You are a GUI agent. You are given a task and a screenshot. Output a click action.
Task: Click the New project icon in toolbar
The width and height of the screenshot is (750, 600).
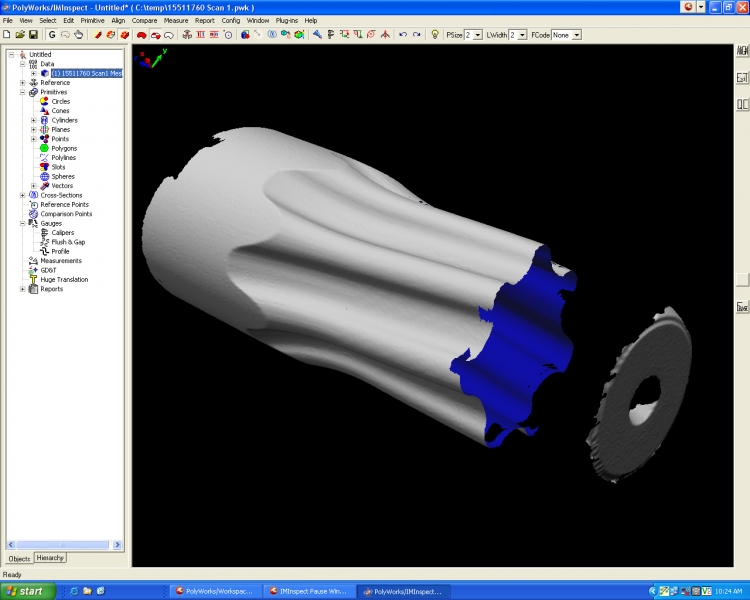(x=7, y=35)
